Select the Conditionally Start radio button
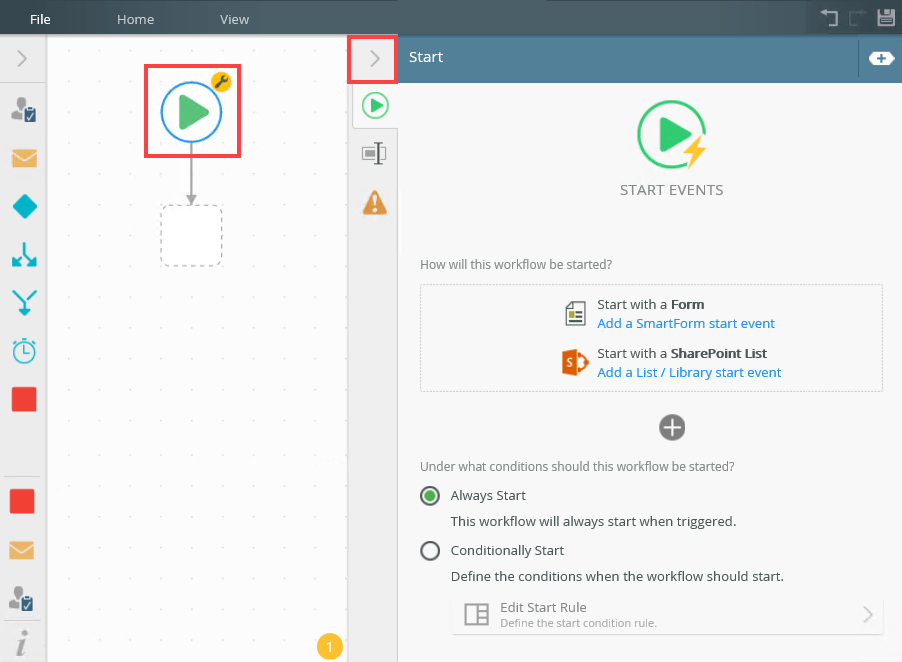This screenshot has width=902, height=662. pos(430,551)
